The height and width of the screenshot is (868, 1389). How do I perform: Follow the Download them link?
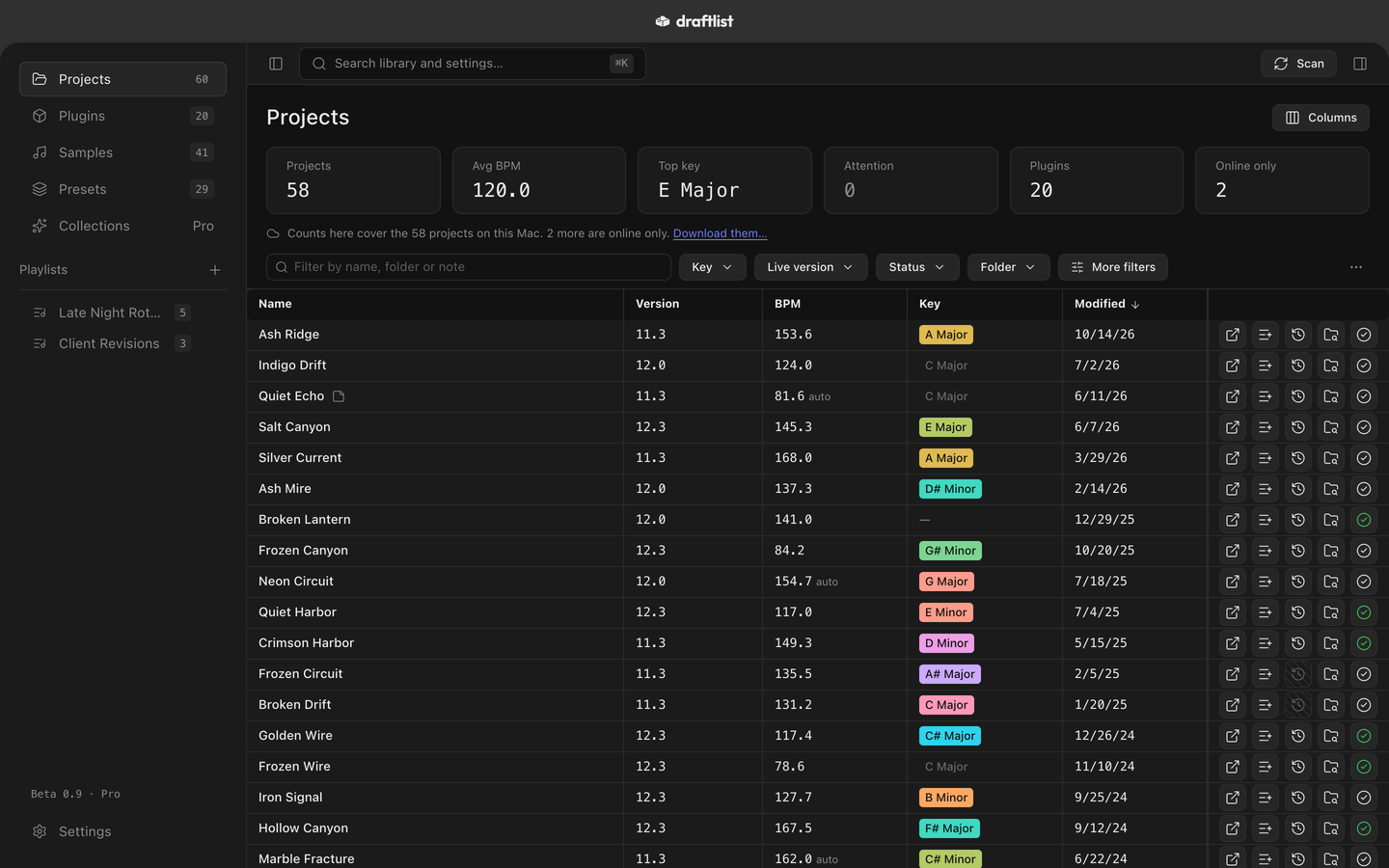720,233
